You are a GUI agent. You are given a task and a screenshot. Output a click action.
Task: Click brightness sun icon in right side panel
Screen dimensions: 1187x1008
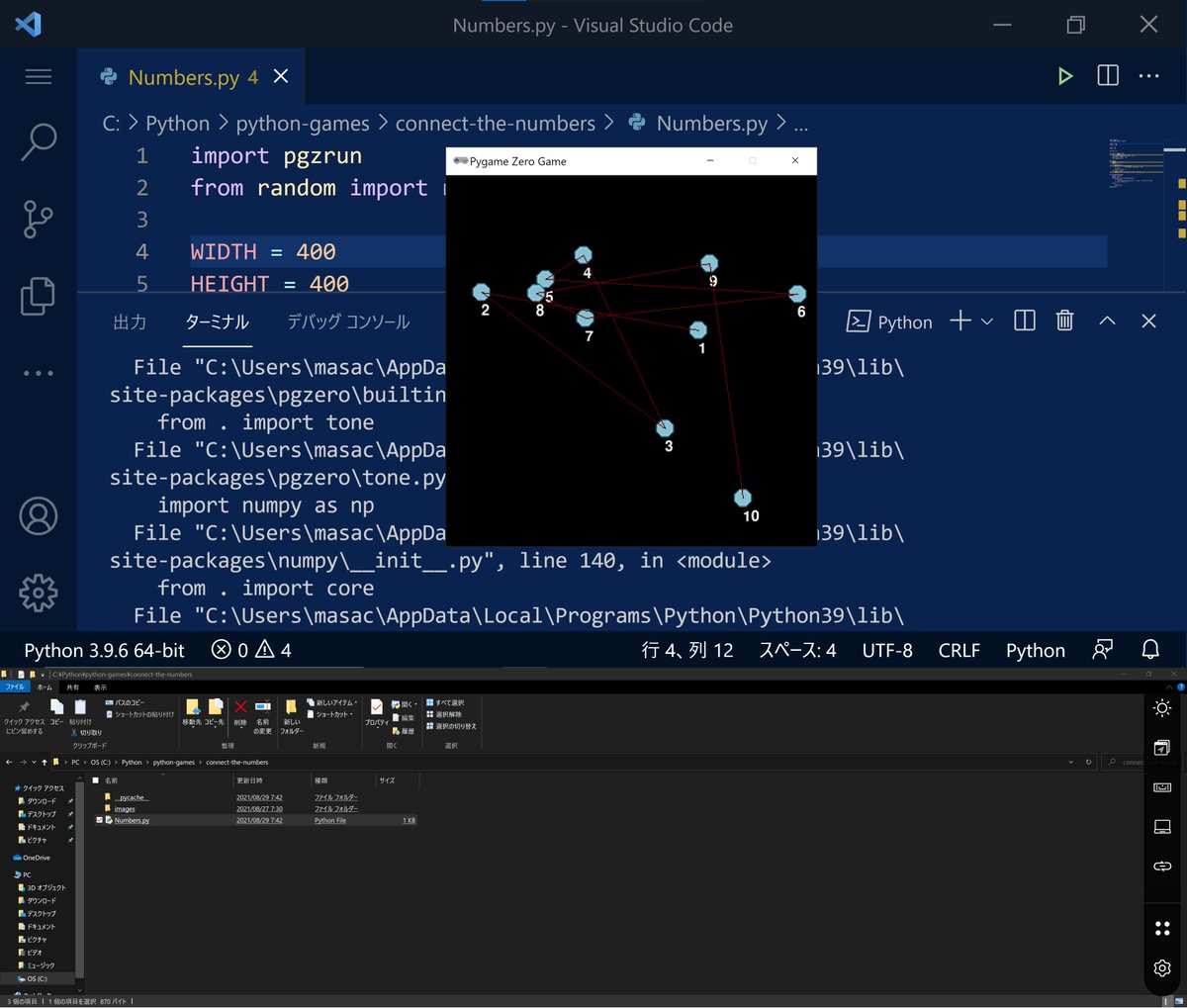tap(1162, 707)
